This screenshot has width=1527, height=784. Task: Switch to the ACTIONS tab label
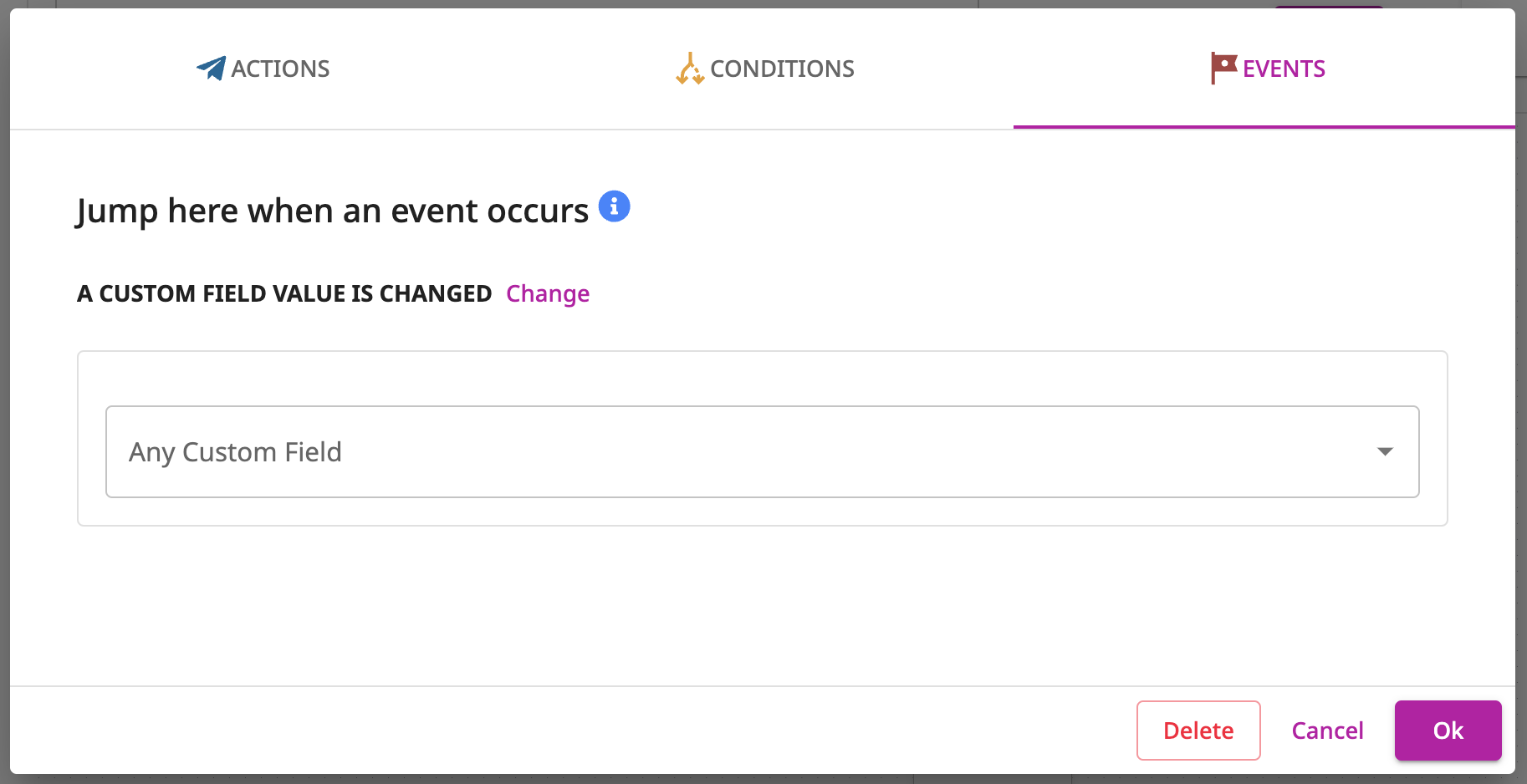click(280, 69)
